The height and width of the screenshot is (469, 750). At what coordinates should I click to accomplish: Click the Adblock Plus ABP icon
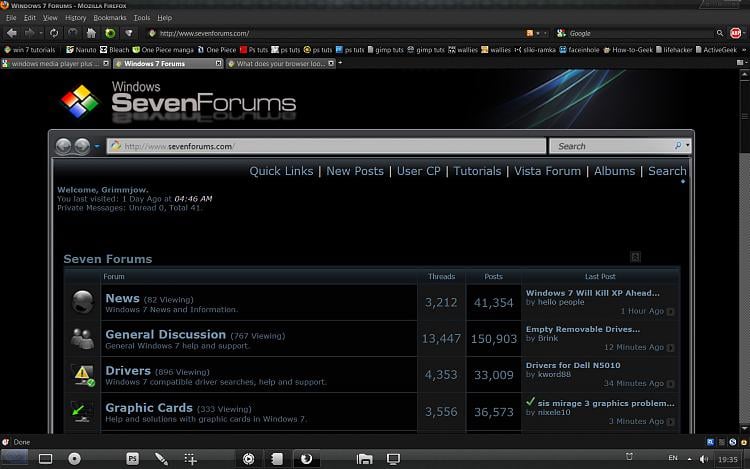coord(736,33)
